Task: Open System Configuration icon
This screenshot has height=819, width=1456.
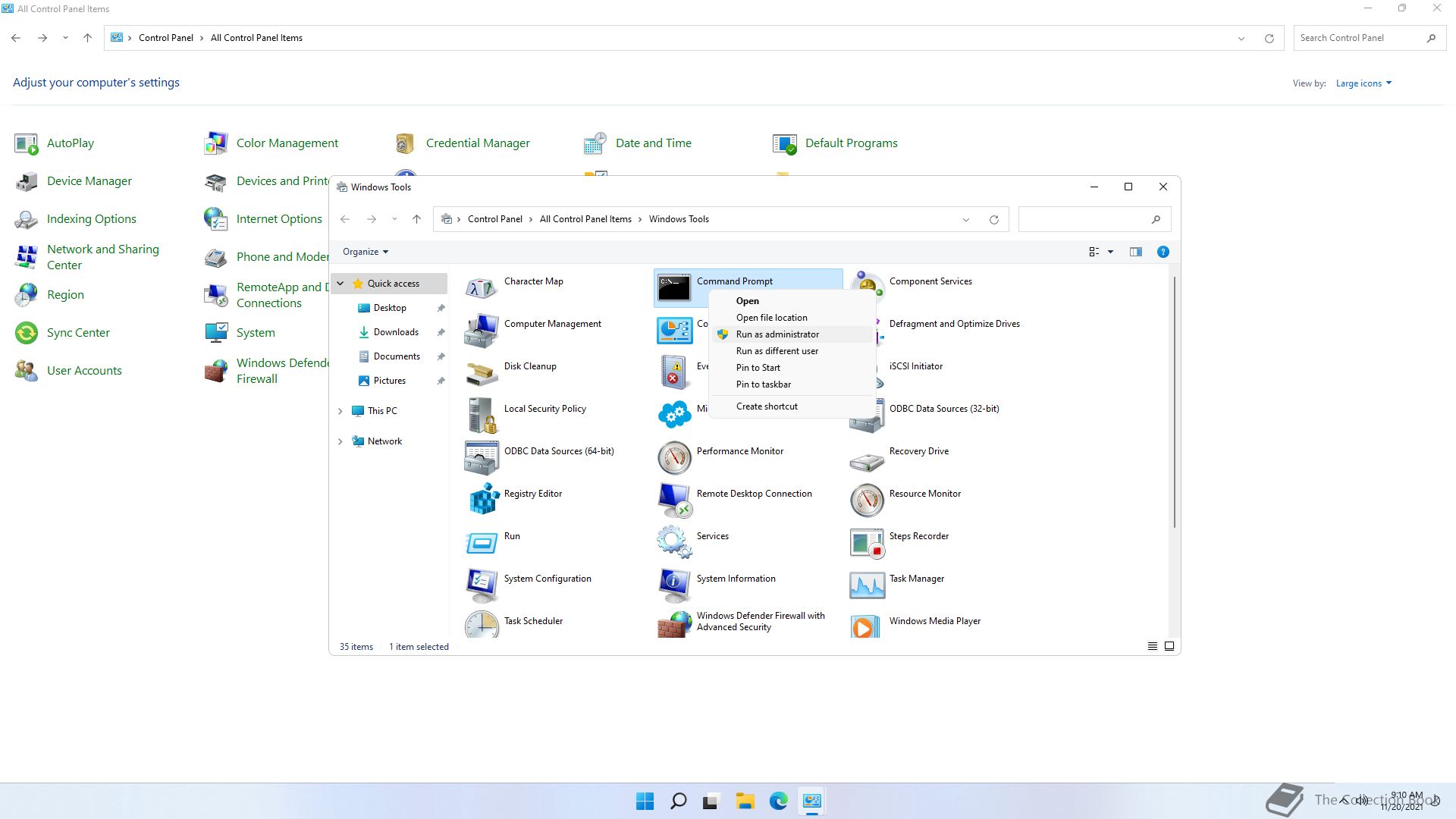Action: 482,585
